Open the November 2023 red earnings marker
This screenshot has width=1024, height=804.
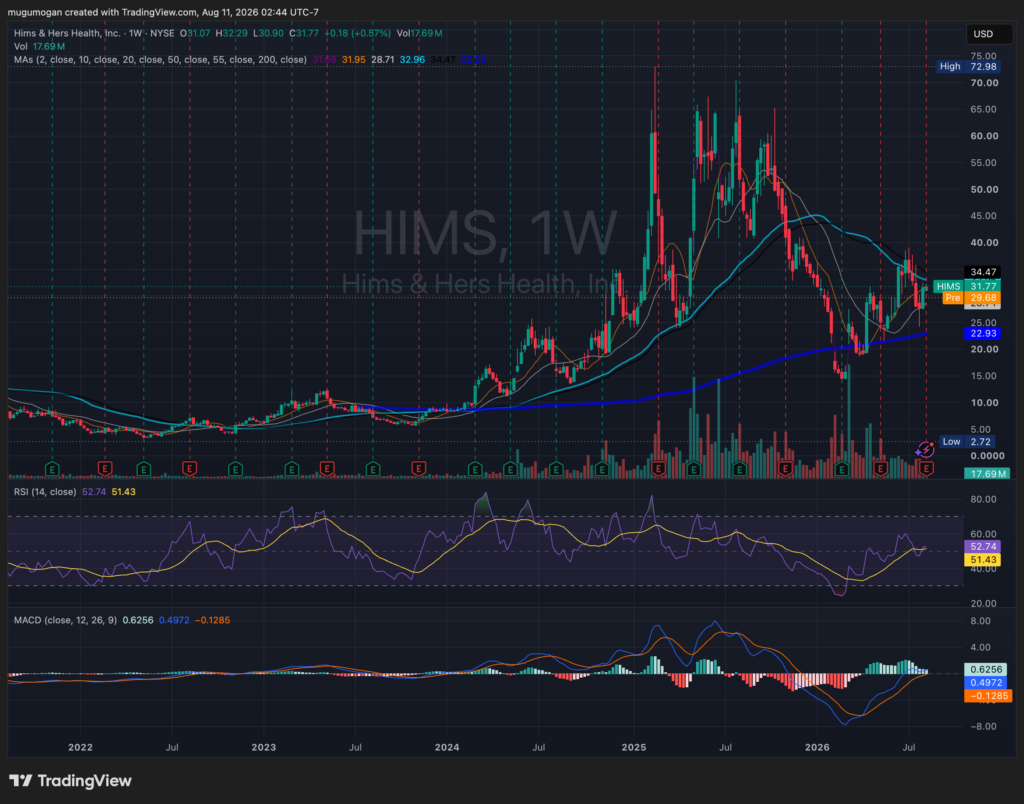[x=419, y=468]
